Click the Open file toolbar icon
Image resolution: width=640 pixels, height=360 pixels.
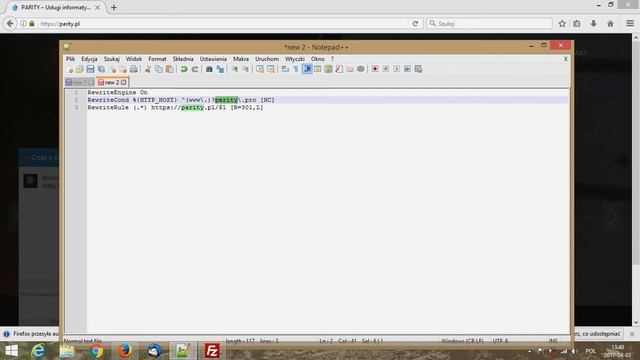tap(79, 69)
